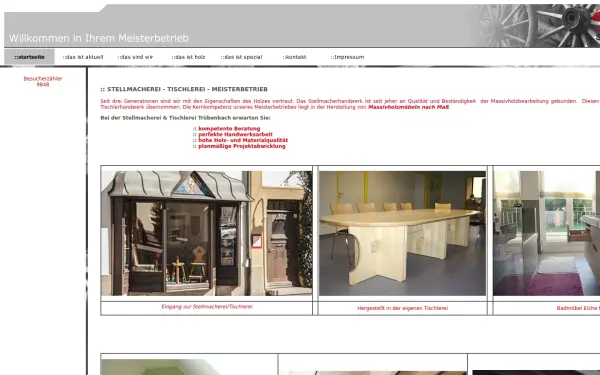Click the Badmöbel Eiche caption
Image resolution: width=600 pixels, height=375 pixels.
(x=578, y=308)
